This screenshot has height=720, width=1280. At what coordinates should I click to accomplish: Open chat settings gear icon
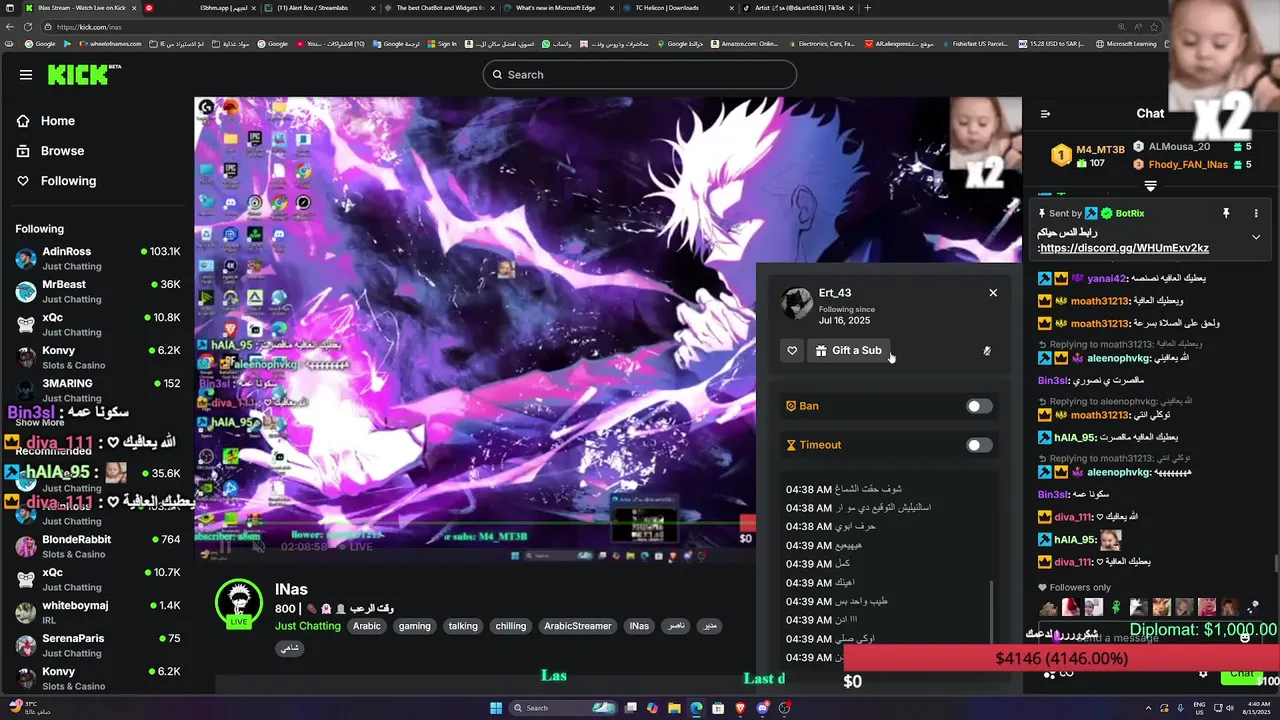[1203, 674]
